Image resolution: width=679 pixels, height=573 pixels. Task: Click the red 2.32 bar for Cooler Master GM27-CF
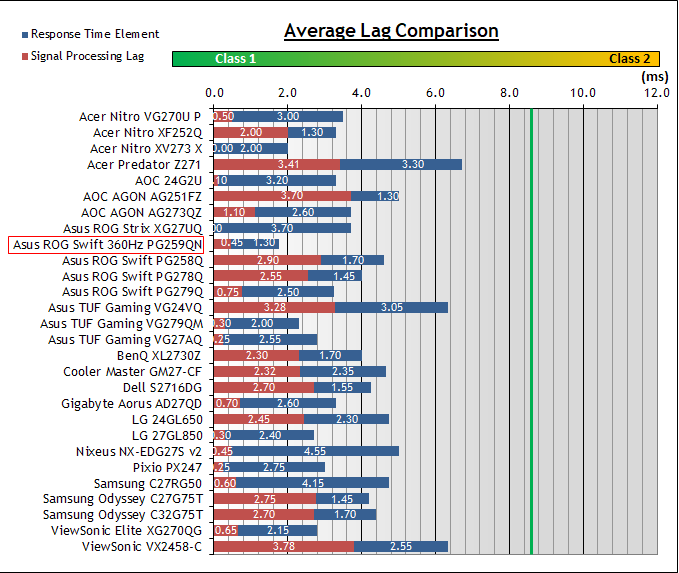tap(257, 372)
